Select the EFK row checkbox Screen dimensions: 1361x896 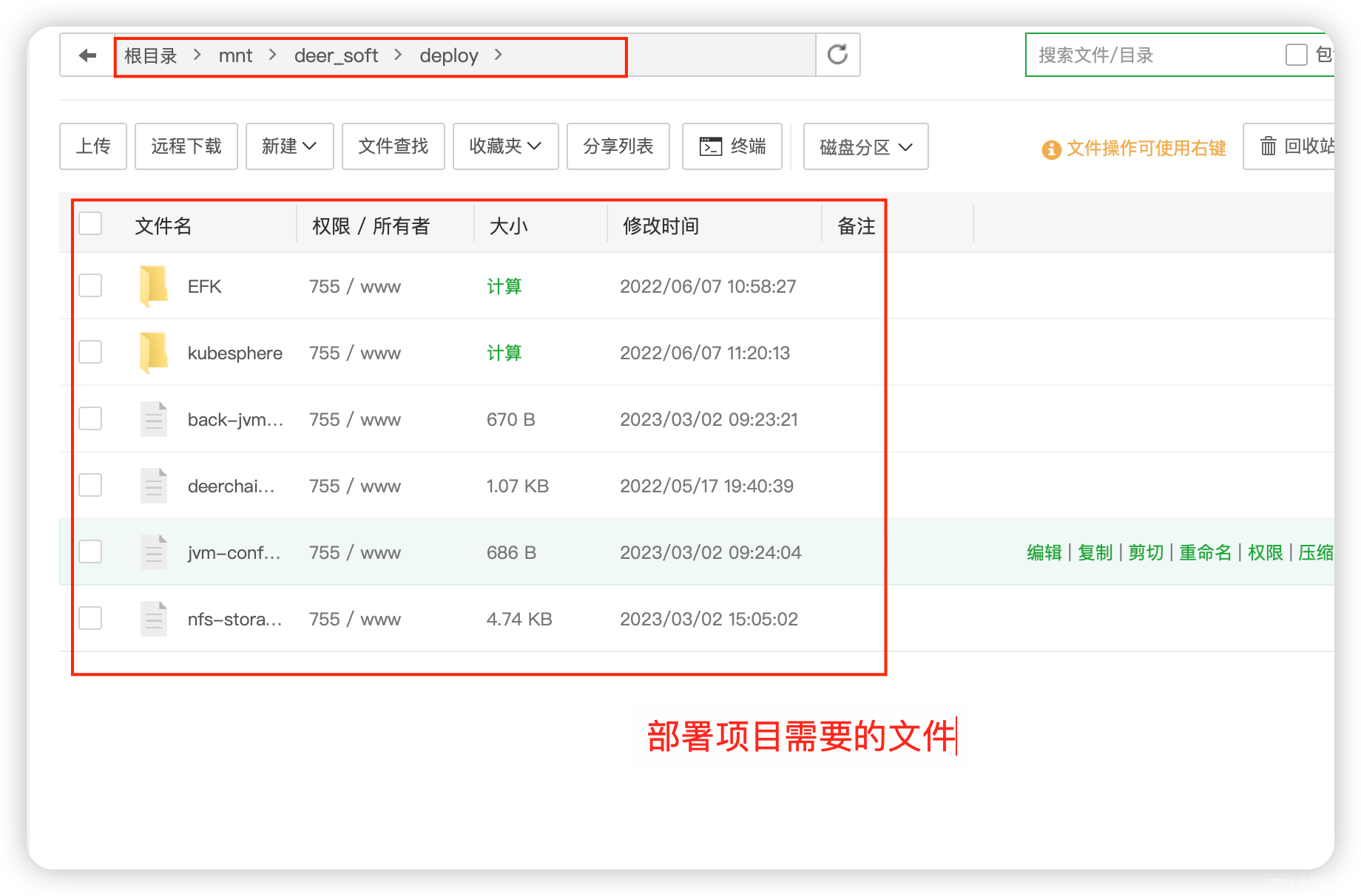90,285
